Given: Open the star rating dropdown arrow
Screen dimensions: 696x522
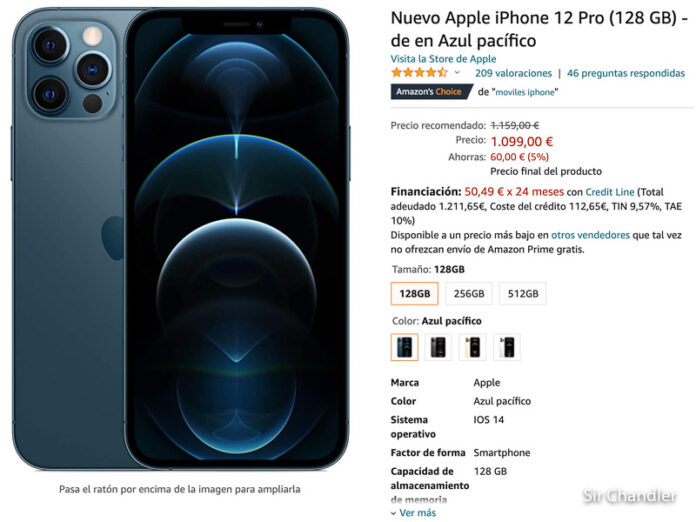Looking at the screenshot, I should pyautogui.click(x=457, y=73).
